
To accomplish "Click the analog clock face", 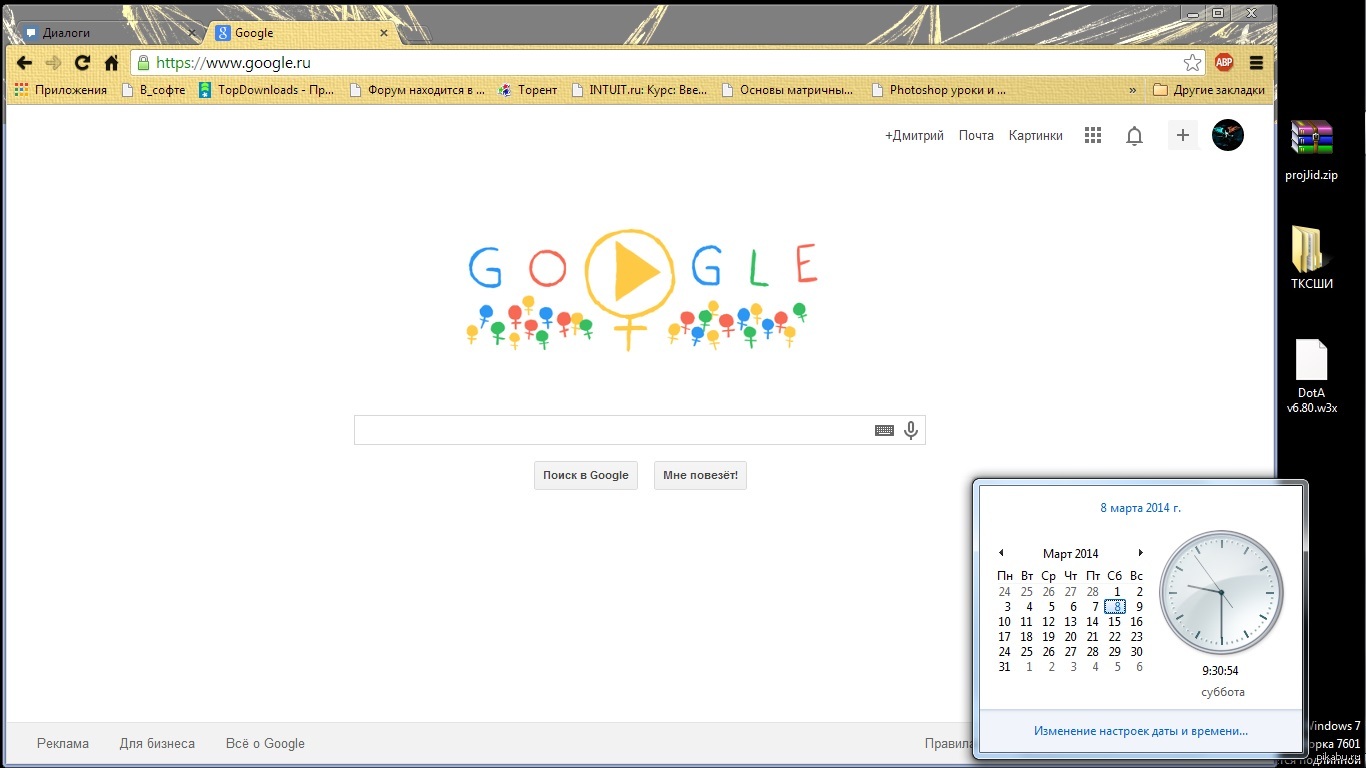I will pos(1221,593).
